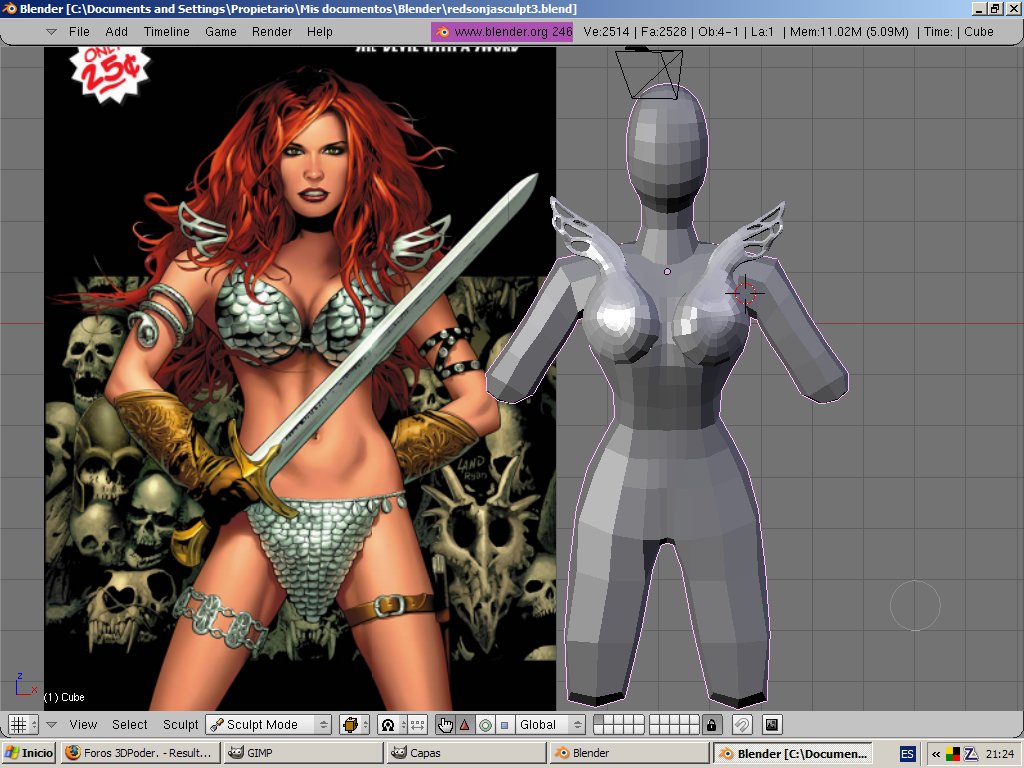1024x768 pixels.
Task: Open the viewport draw type selector
Action: pos(356,724)
